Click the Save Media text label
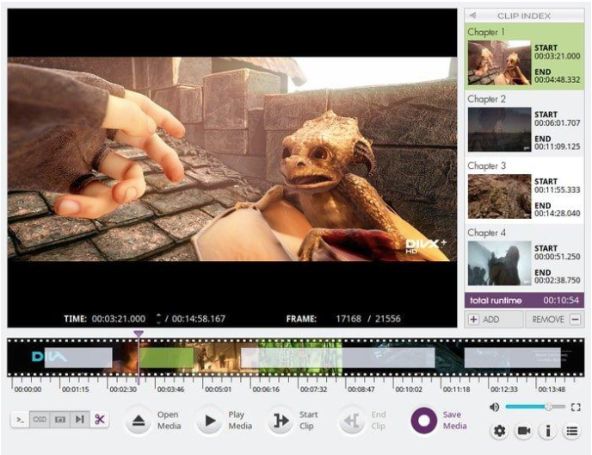592x455 pixels. pos(455,420)
